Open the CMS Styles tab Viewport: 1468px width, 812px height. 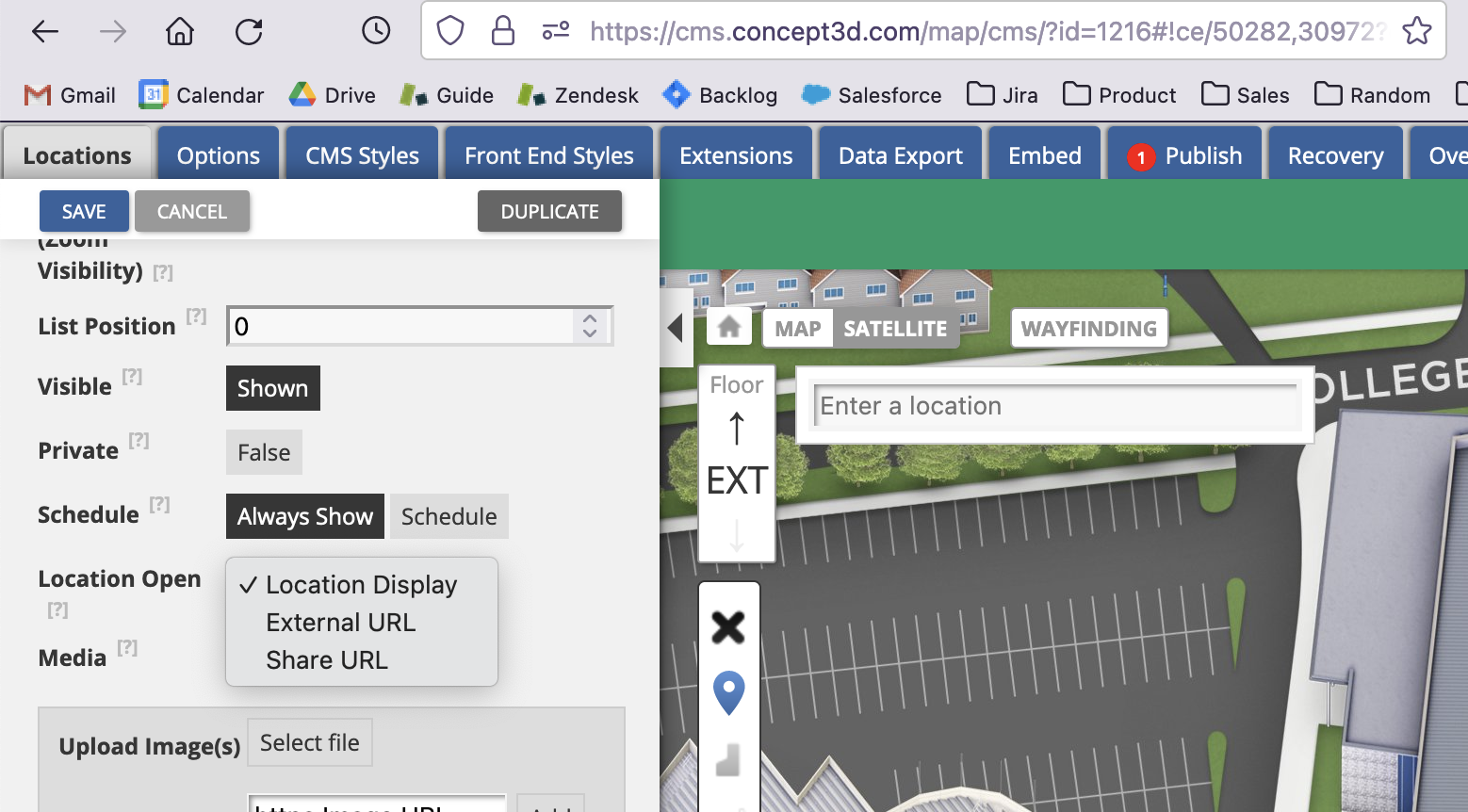pyautogui.click(x=363, y=154)
